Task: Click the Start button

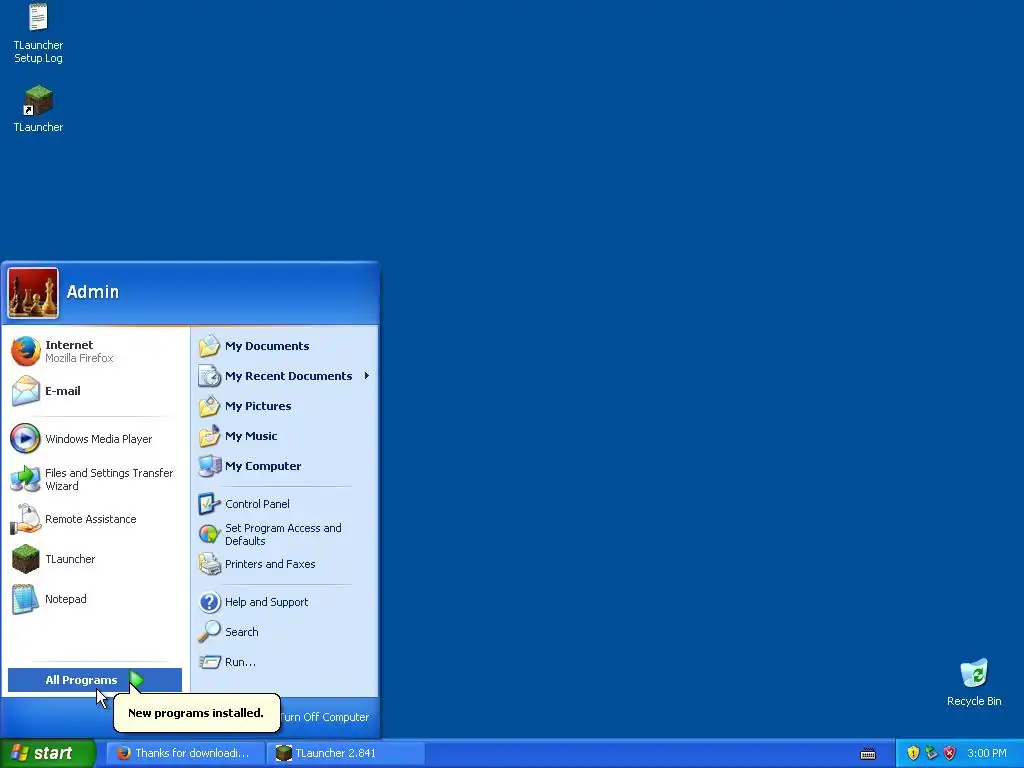Action: [x=48, y=753]
